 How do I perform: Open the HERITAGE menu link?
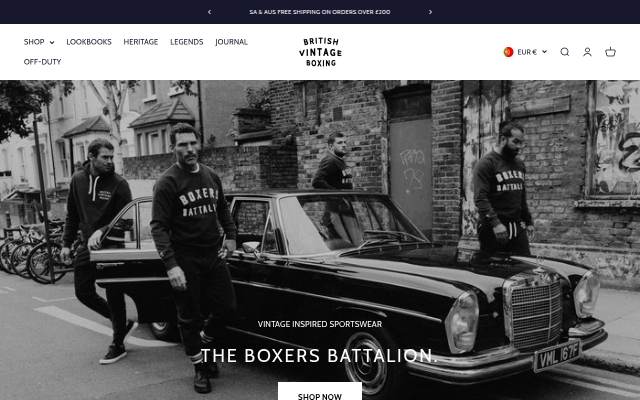coord(141,42)
